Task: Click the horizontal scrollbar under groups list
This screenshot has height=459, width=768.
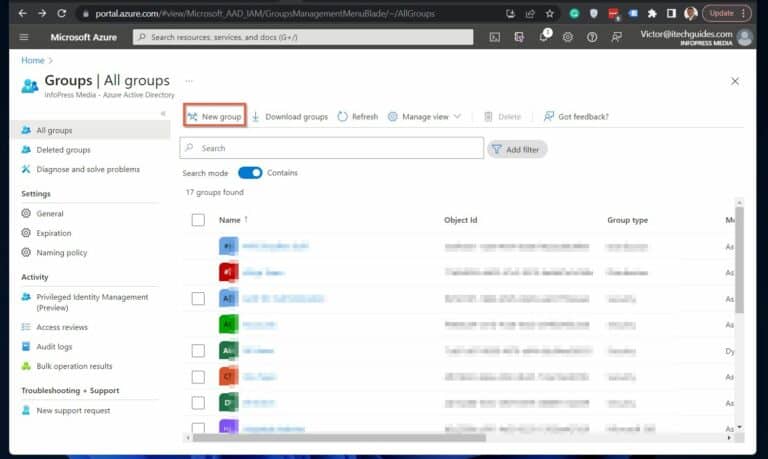Action: 339,437
